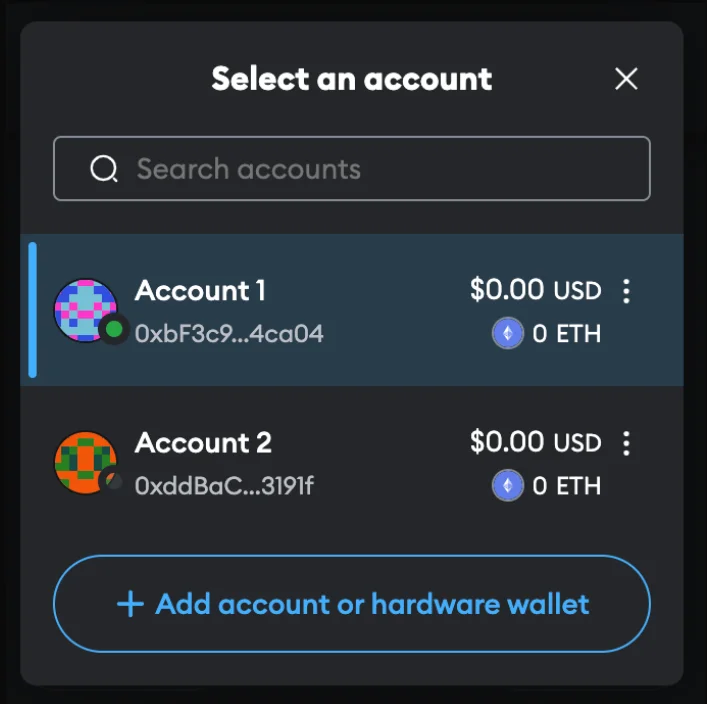
Task: Click Add account or hardware wallet button
Action: click(352, 604)
